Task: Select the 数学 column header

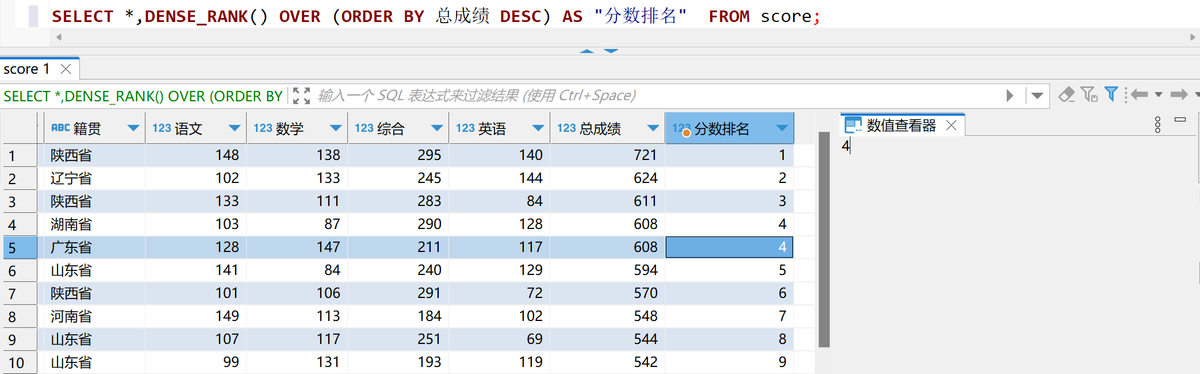Action: (296, 128)
